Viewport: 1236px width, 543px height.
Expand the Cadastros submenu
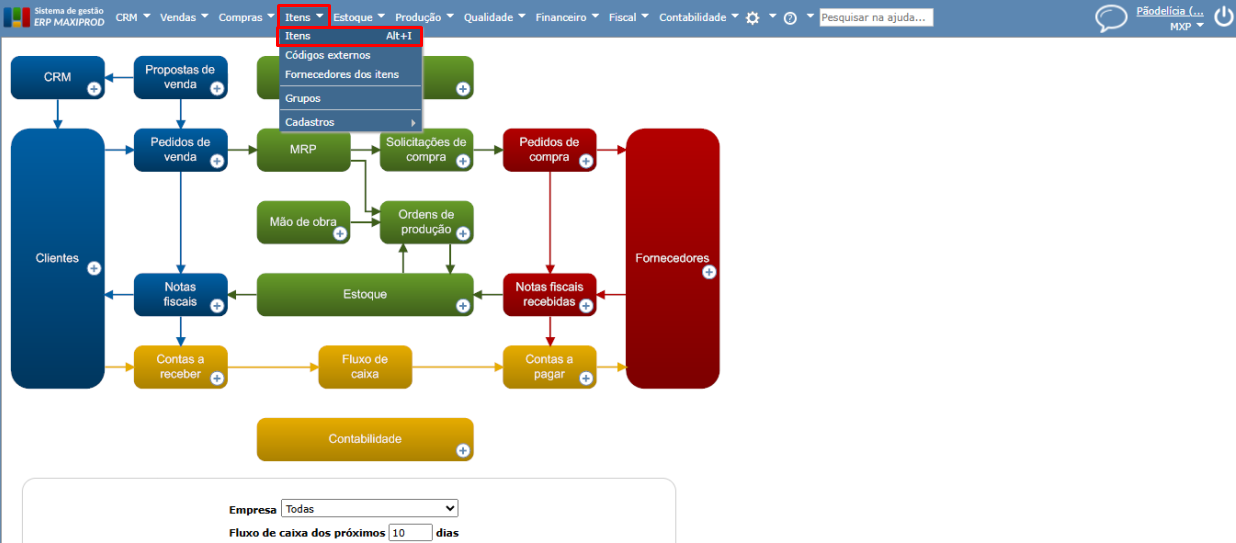pyautogui.click(x=350, y=122)
